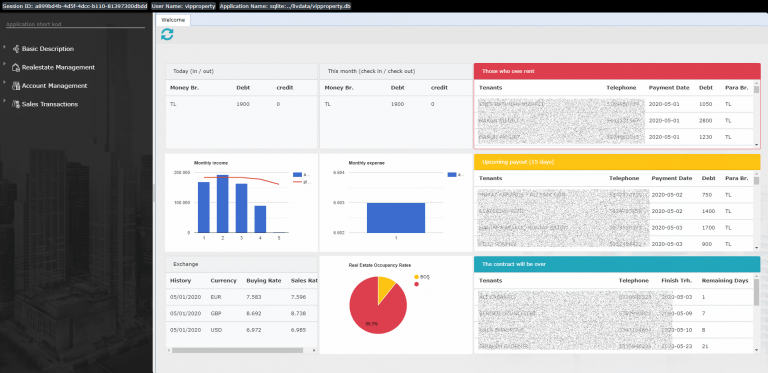
Task: Select the USD exchange rate row
Action: (241, 330)
